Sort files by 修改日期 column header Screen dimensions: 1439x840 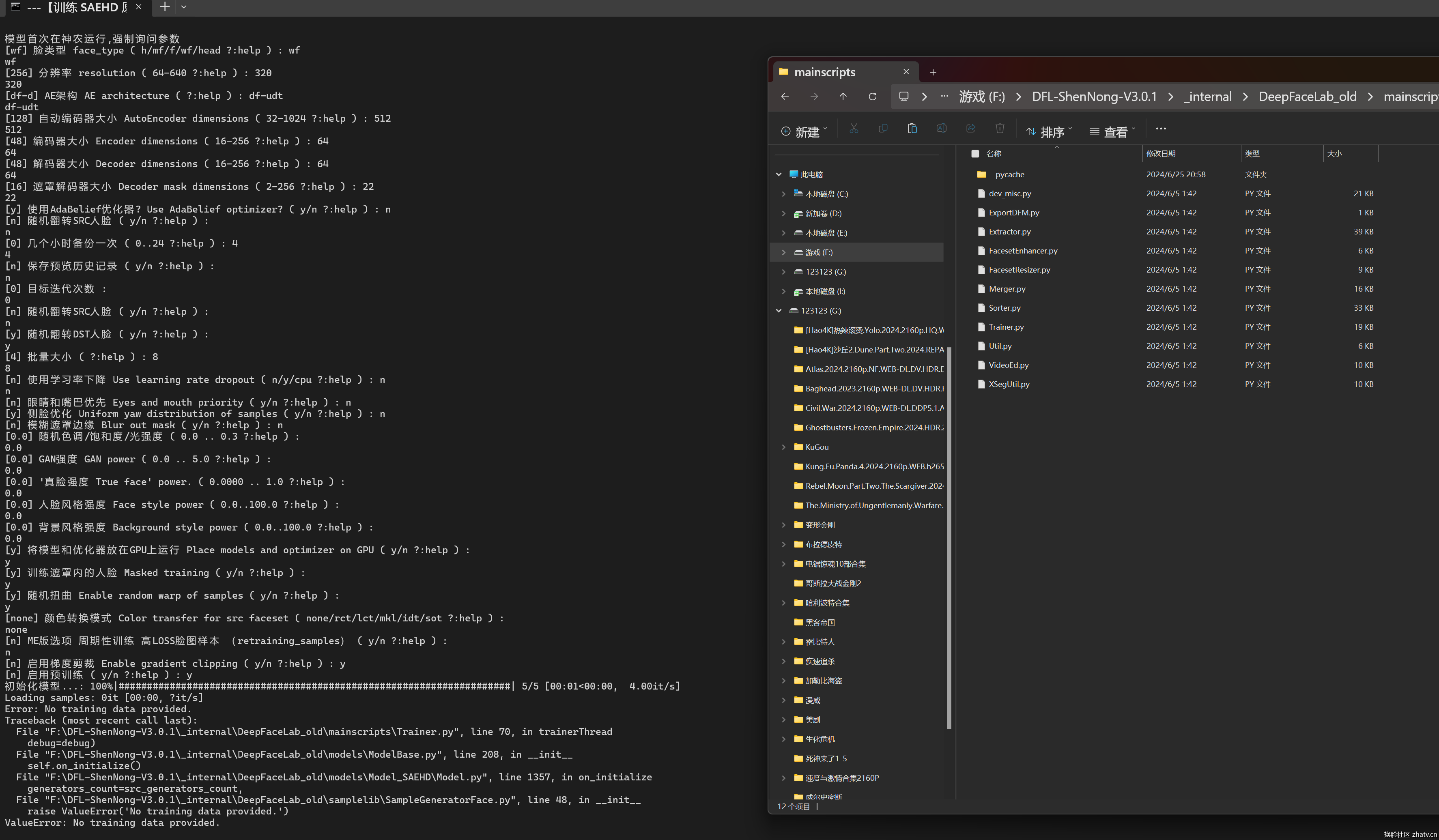(x=1161, y=154)
